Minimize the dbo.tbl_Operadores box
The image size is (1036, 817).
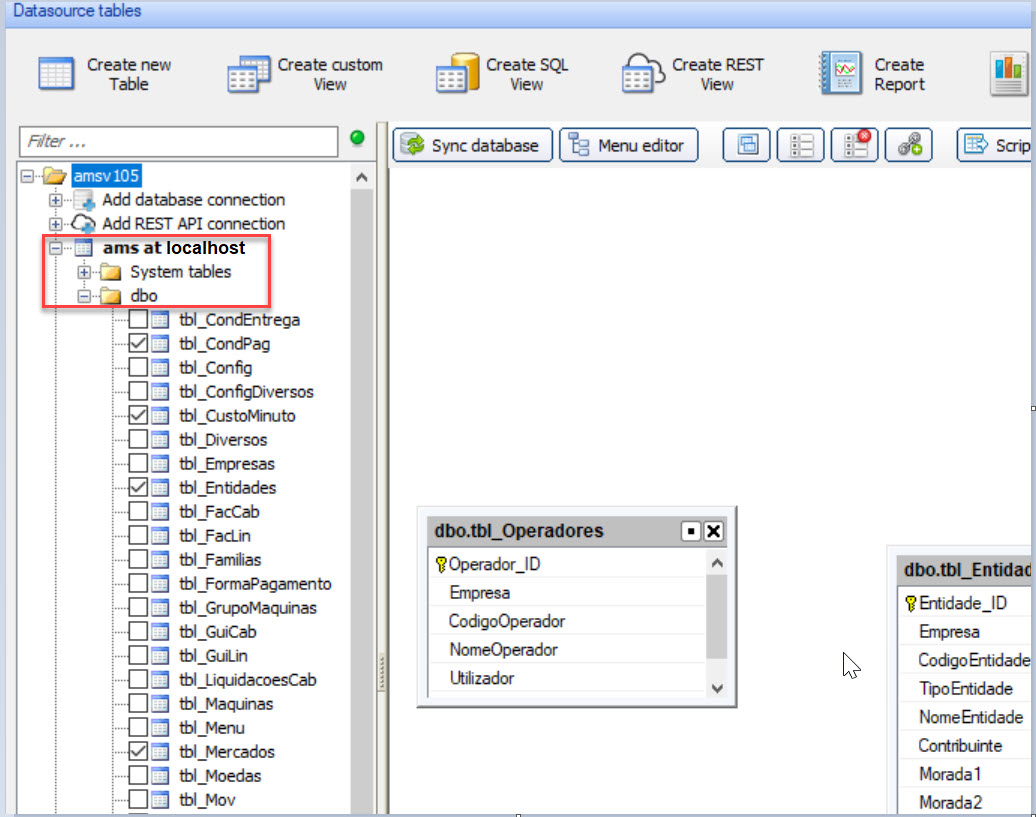[x=691, y=531]
